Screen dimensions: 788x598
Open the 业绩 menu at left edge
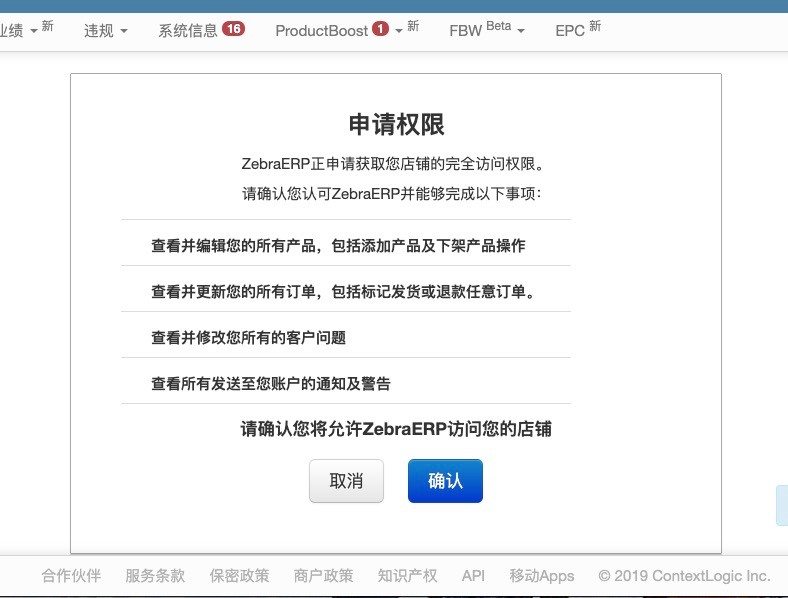tap(25, 31)
